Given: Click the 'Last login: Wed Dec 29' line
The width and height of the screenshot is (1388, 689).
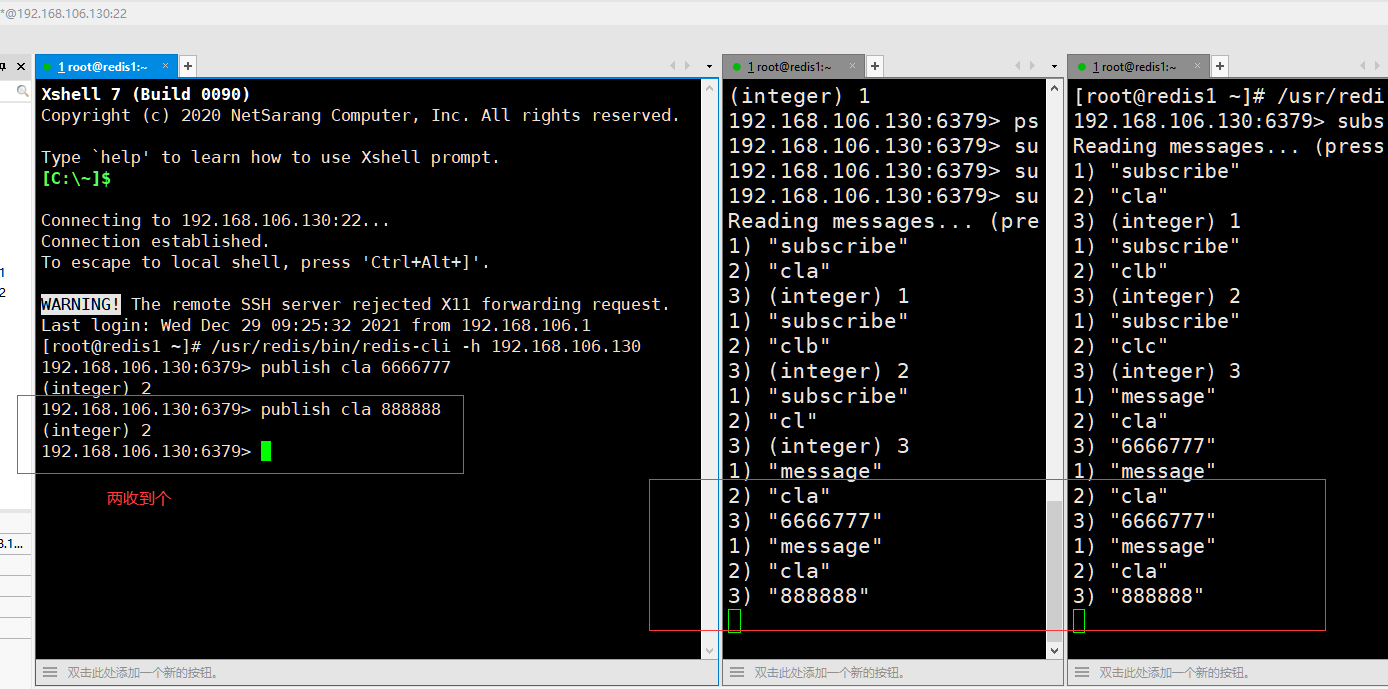Looking at the screenshot, I should 316,325.
